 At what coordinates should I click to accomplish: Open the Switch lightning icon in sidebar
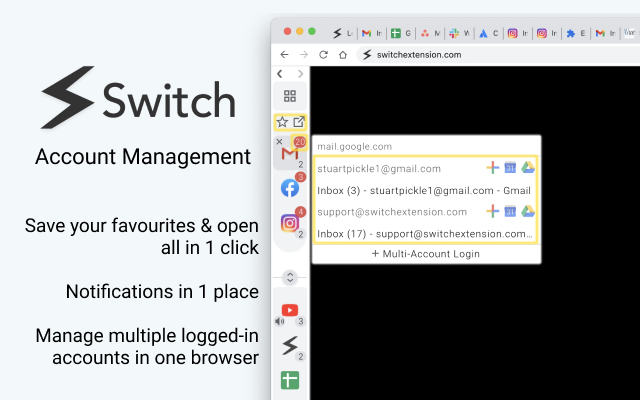pyautogui.click(x=290, y=345)
